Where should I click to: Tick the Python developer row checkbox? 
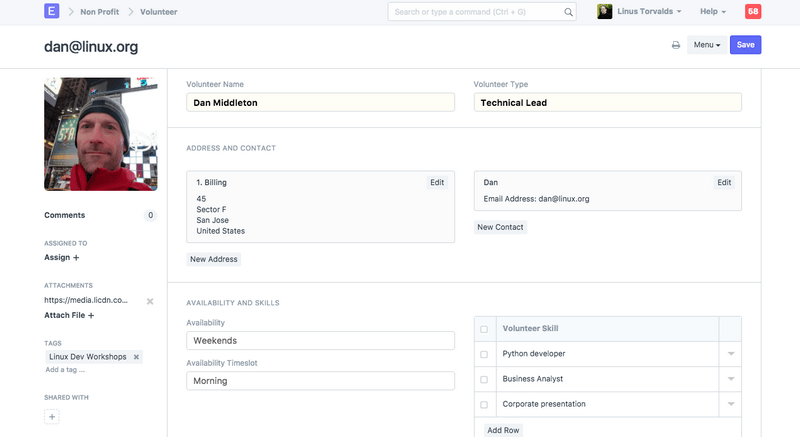click(x=485, y=354)
